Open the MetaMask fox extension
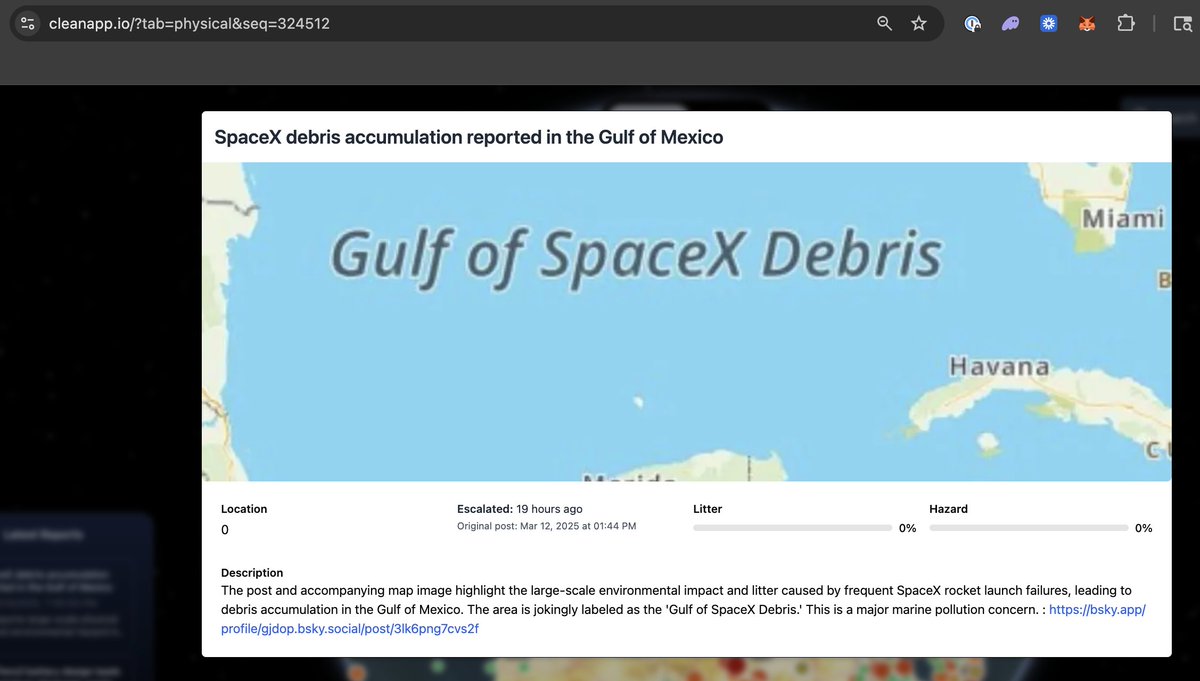The width and height of the screenshot is (1200, 681). [x=1086, y=23]
